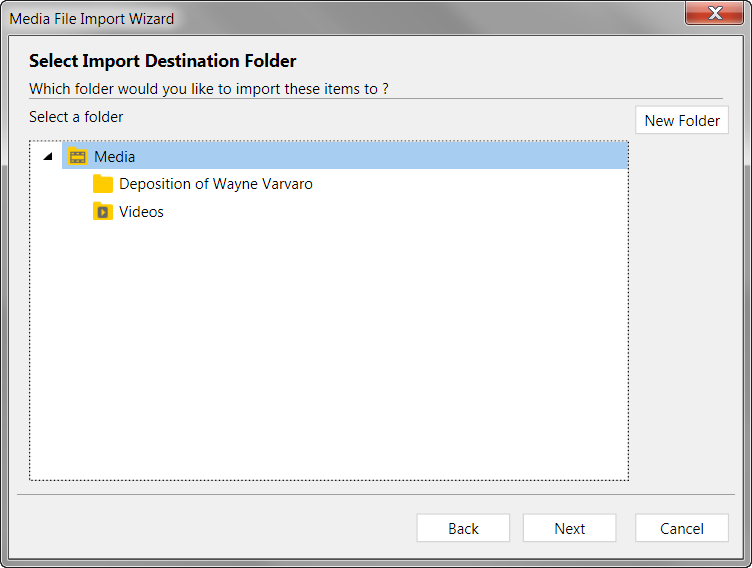Click highlighted blank area of Media row
Screen dimensions: 752x568
point(381,156)
